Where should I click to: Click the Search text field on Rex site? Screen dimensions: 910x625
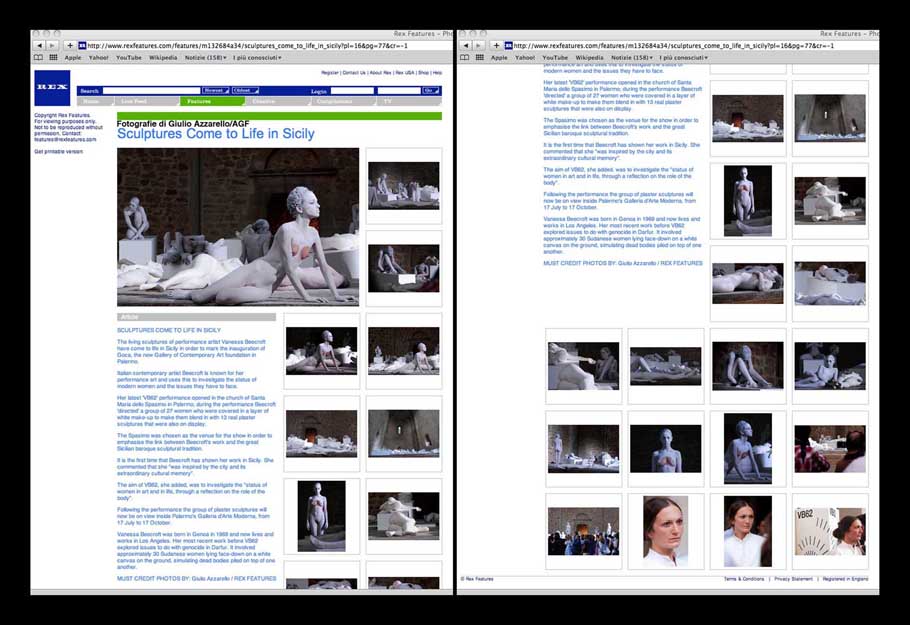coord(151,91)
